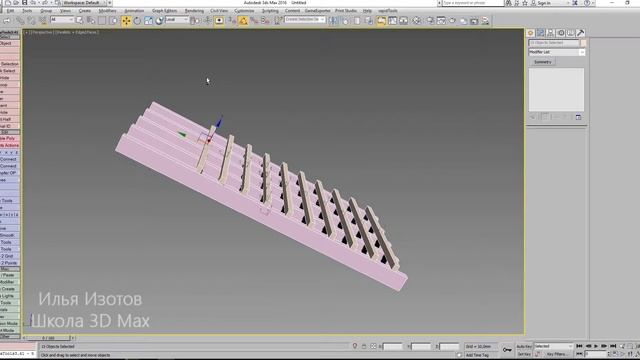Open the Customize menu
Image resolution: width=640 pixels, height=360 pixels.
click(x=244, y=11)
